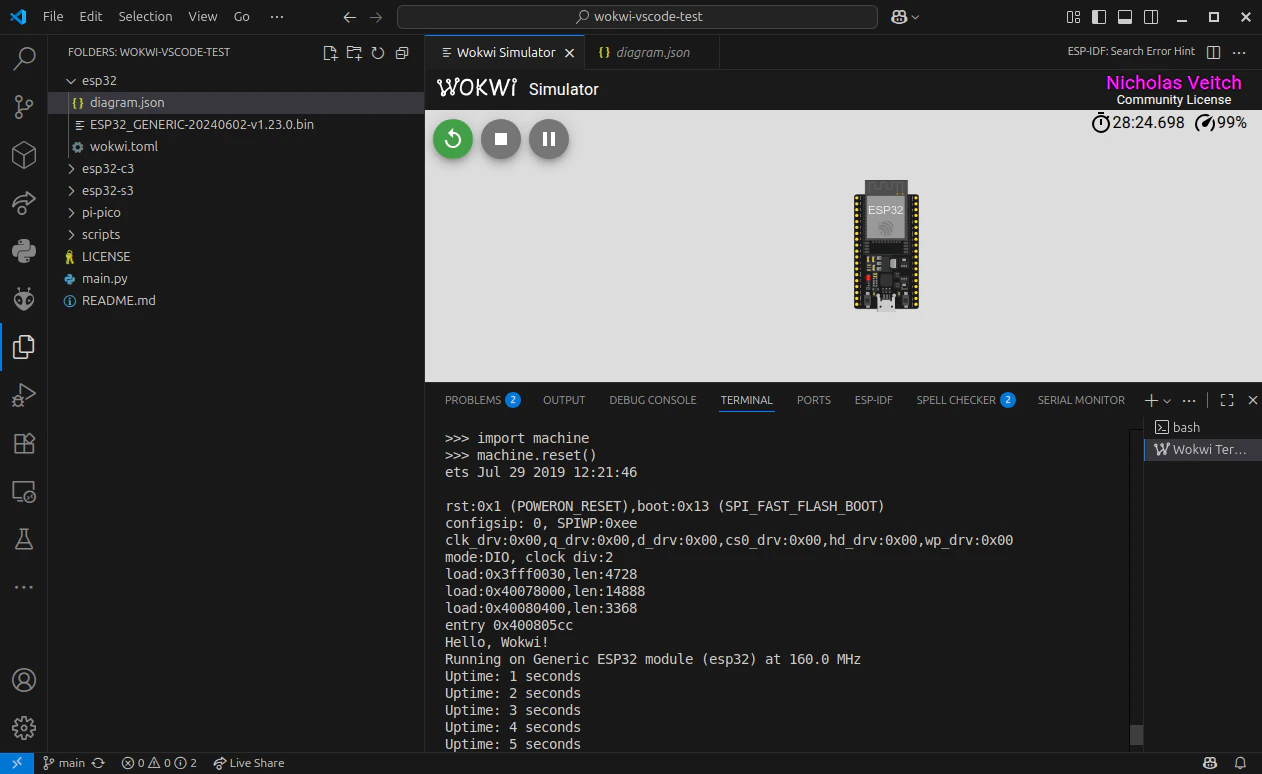Image resolution: width=1262 pixels, height=774 pixels.
Task: Click the New File icon in Explorer
Action: tap(330, 52)
